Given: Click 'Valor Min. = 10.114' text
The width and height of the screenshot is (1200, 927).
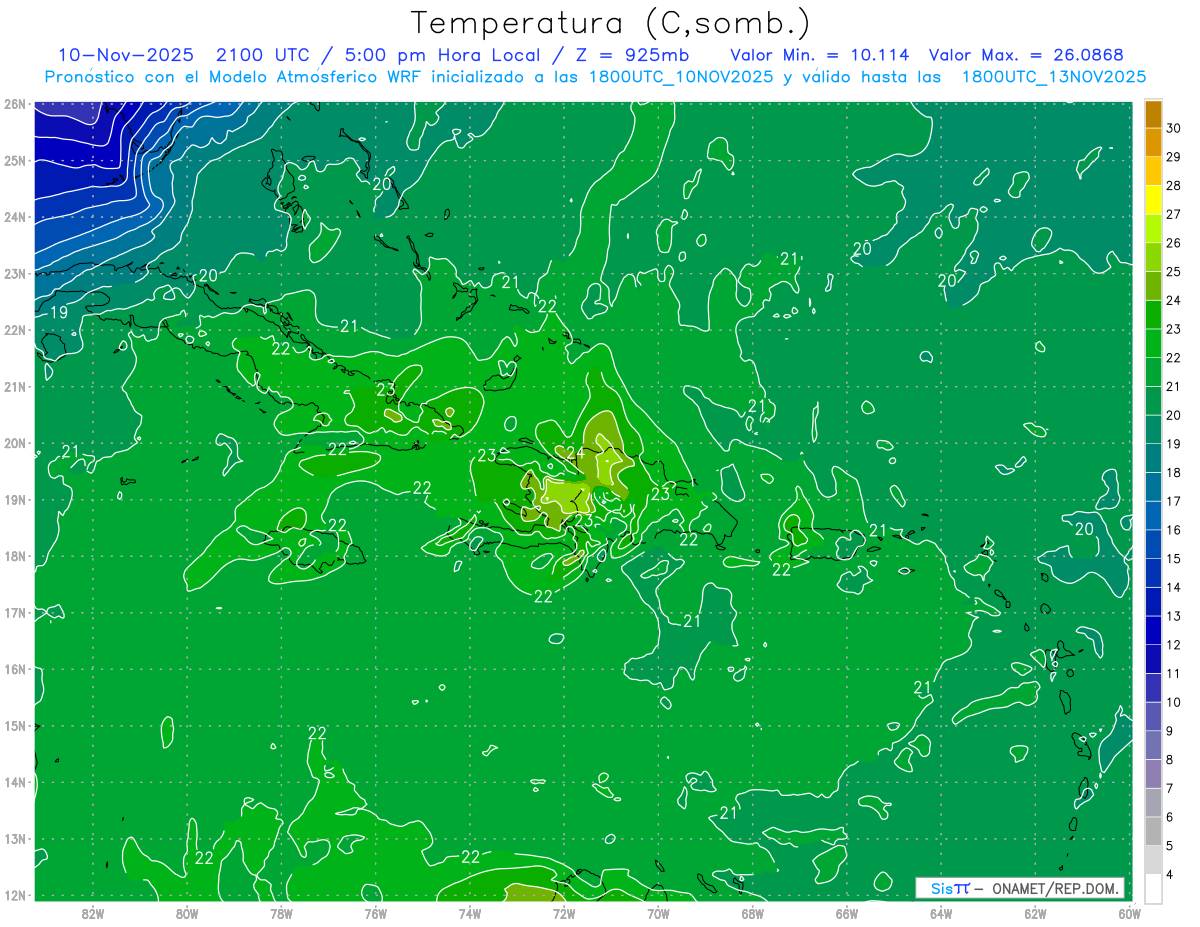Looking at the screenshot, I should tap(820, 55).
